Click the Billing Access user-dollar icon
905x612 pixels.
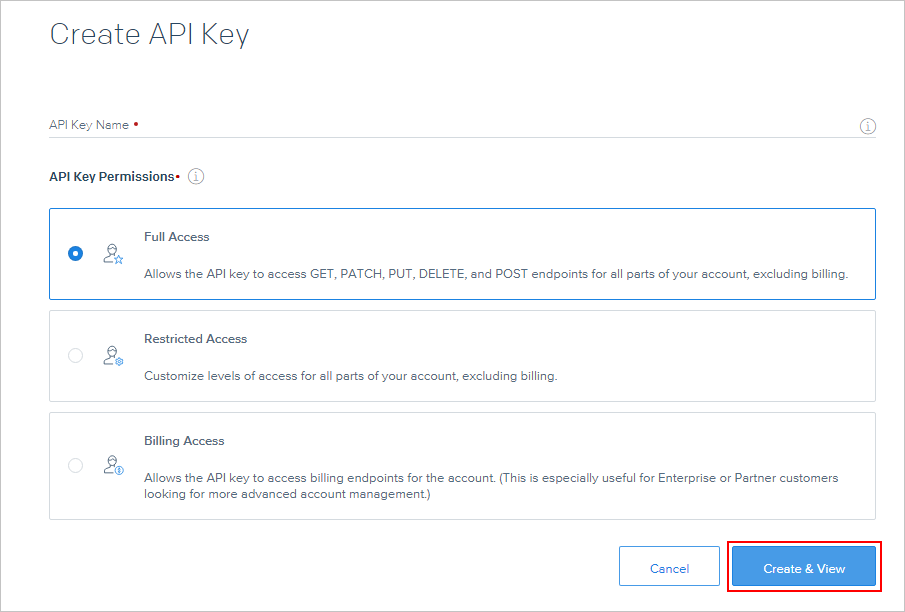pos(113,465)
